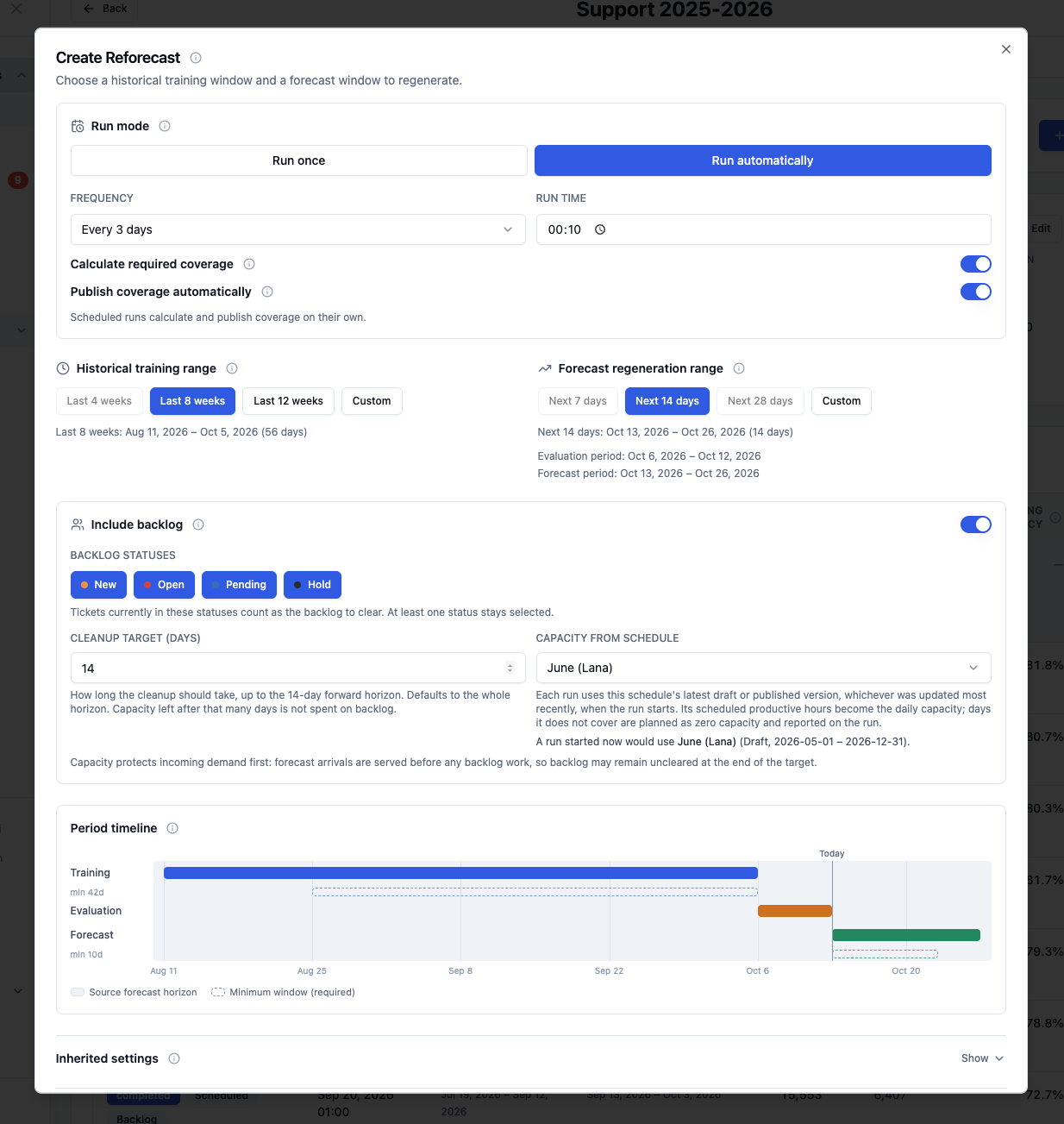
Task: Toggle the Include backlog switch
Action: [x=976, y=524]
